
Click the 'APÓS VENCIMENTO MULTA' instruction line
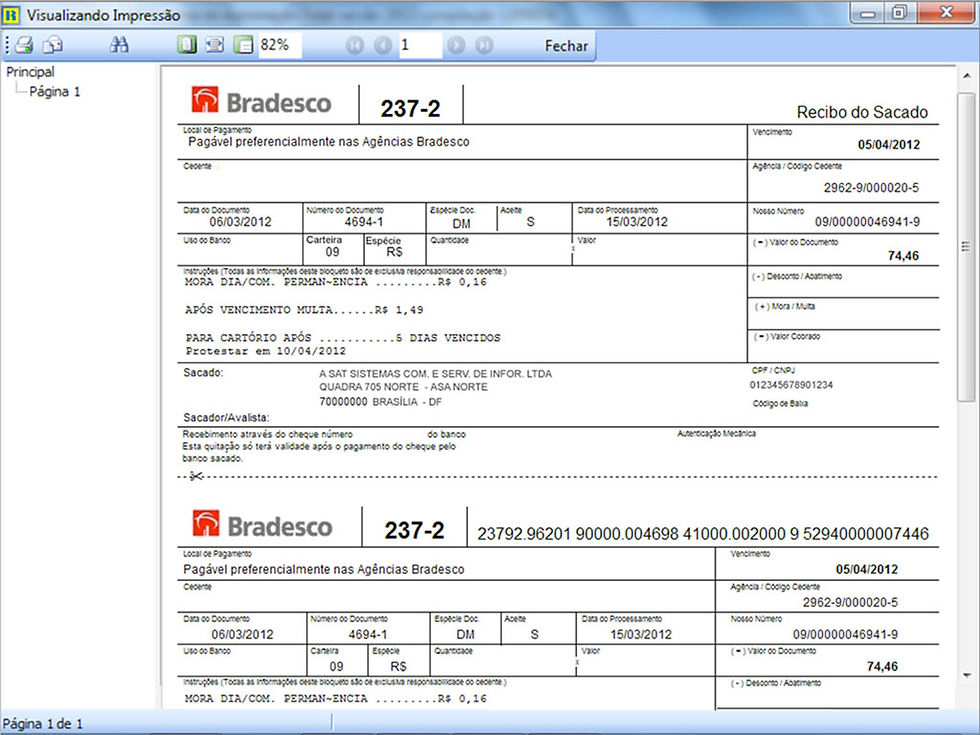[x=304, y=310]
